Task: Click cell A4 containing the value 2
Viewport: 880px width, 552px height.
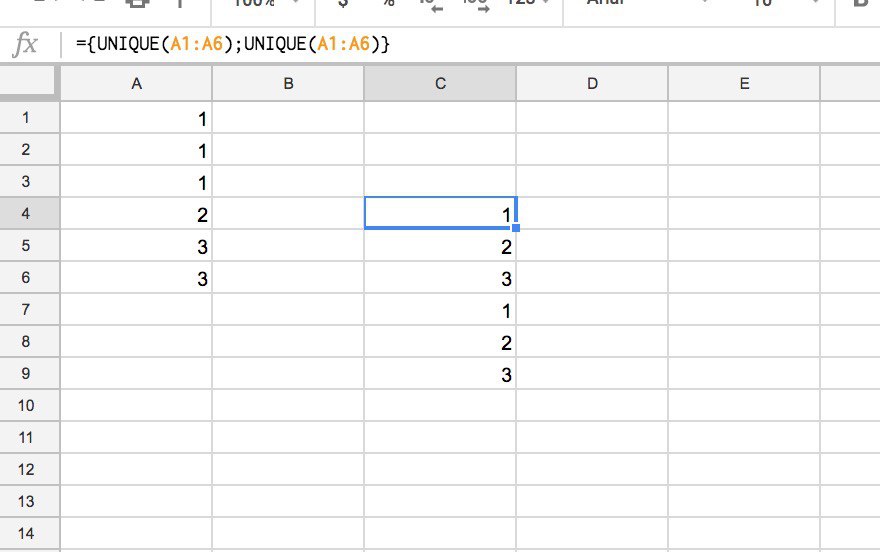Action: point(136,214)
